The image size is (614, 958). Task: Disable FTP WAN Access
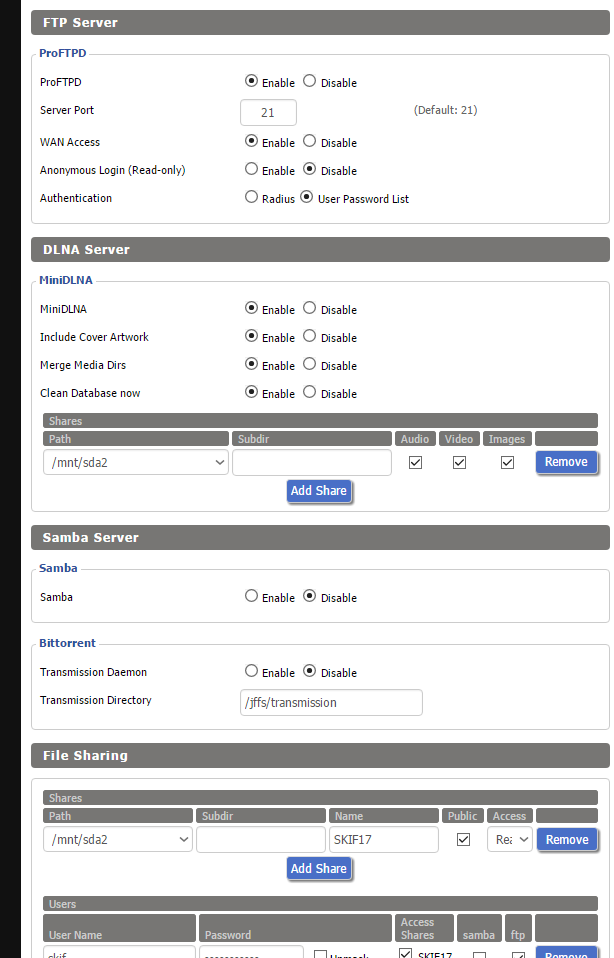coord(309,142)
